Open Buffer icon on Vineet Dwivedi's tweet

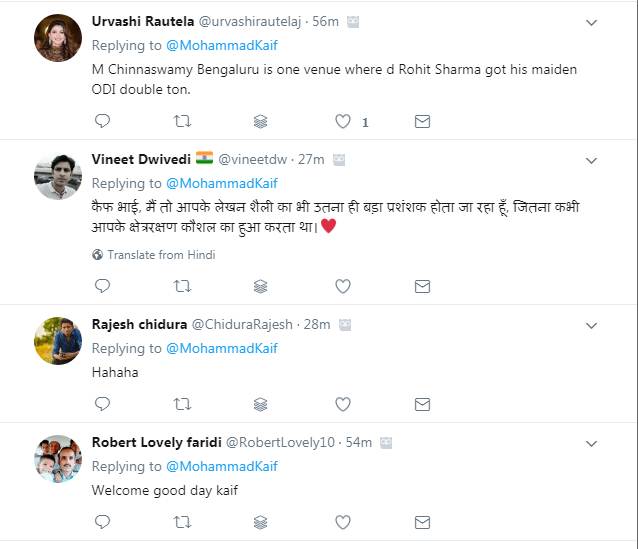coord(261,286)
